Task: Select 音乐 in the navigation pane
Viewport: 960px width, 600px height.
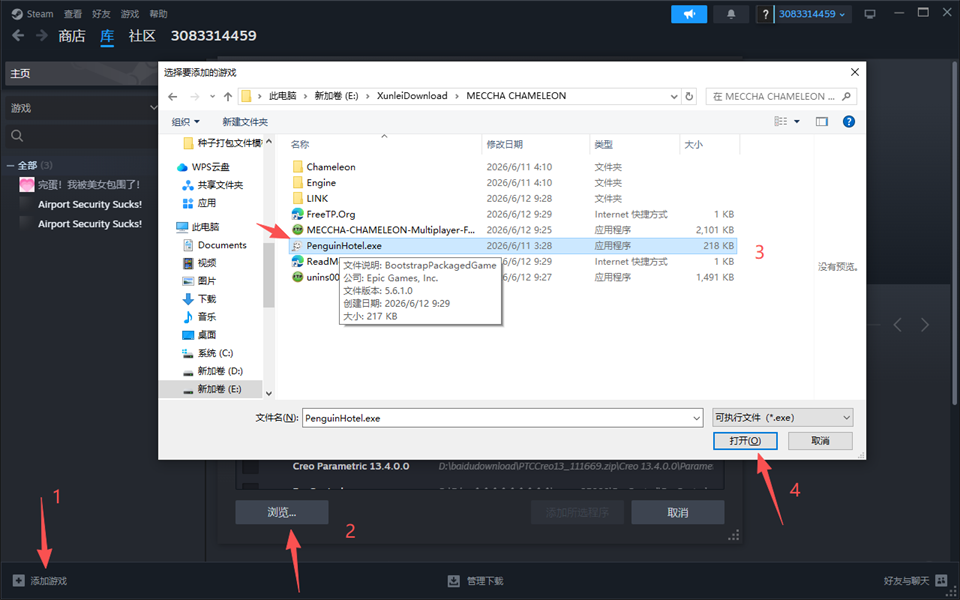Action: click(x=206, y=317)
